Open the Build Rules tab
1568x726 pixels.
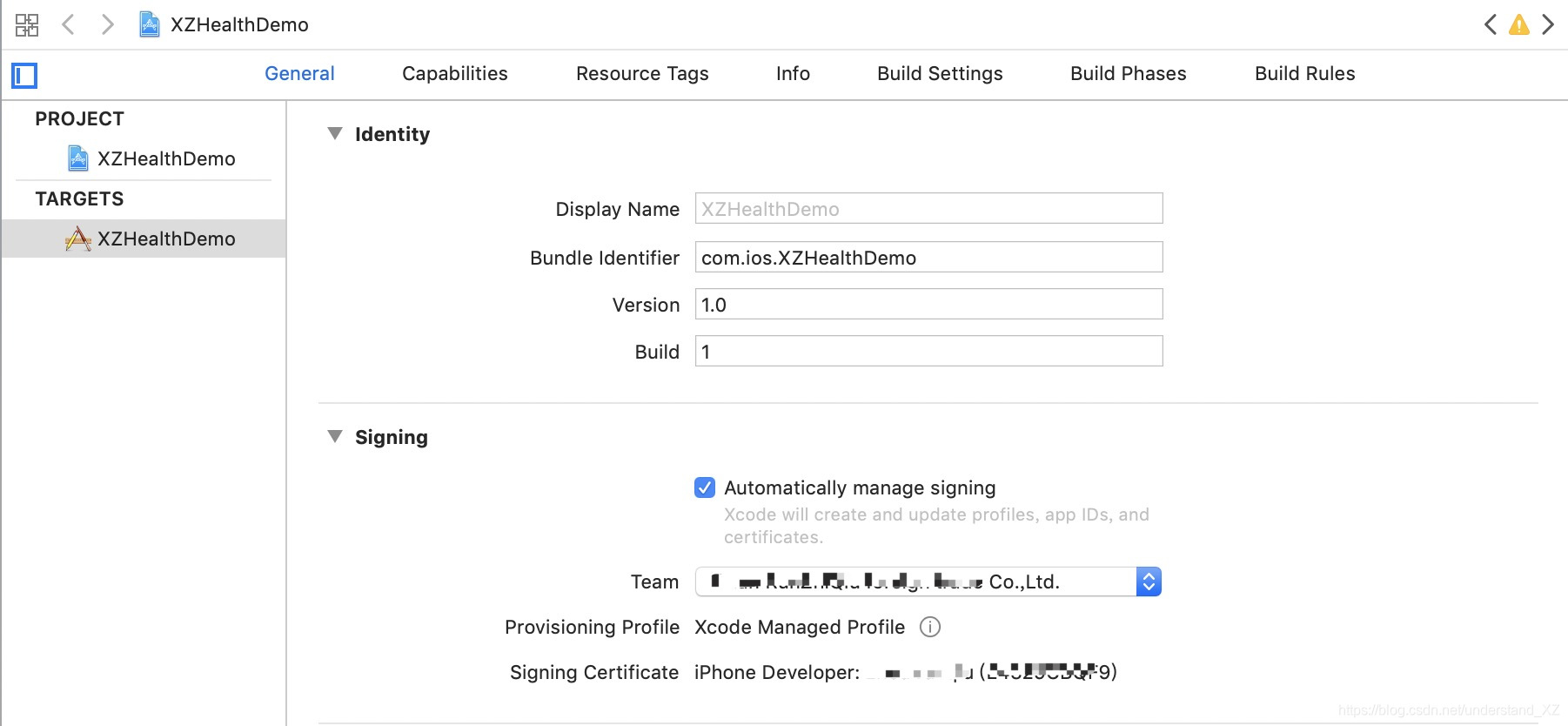click(1305, 74)
